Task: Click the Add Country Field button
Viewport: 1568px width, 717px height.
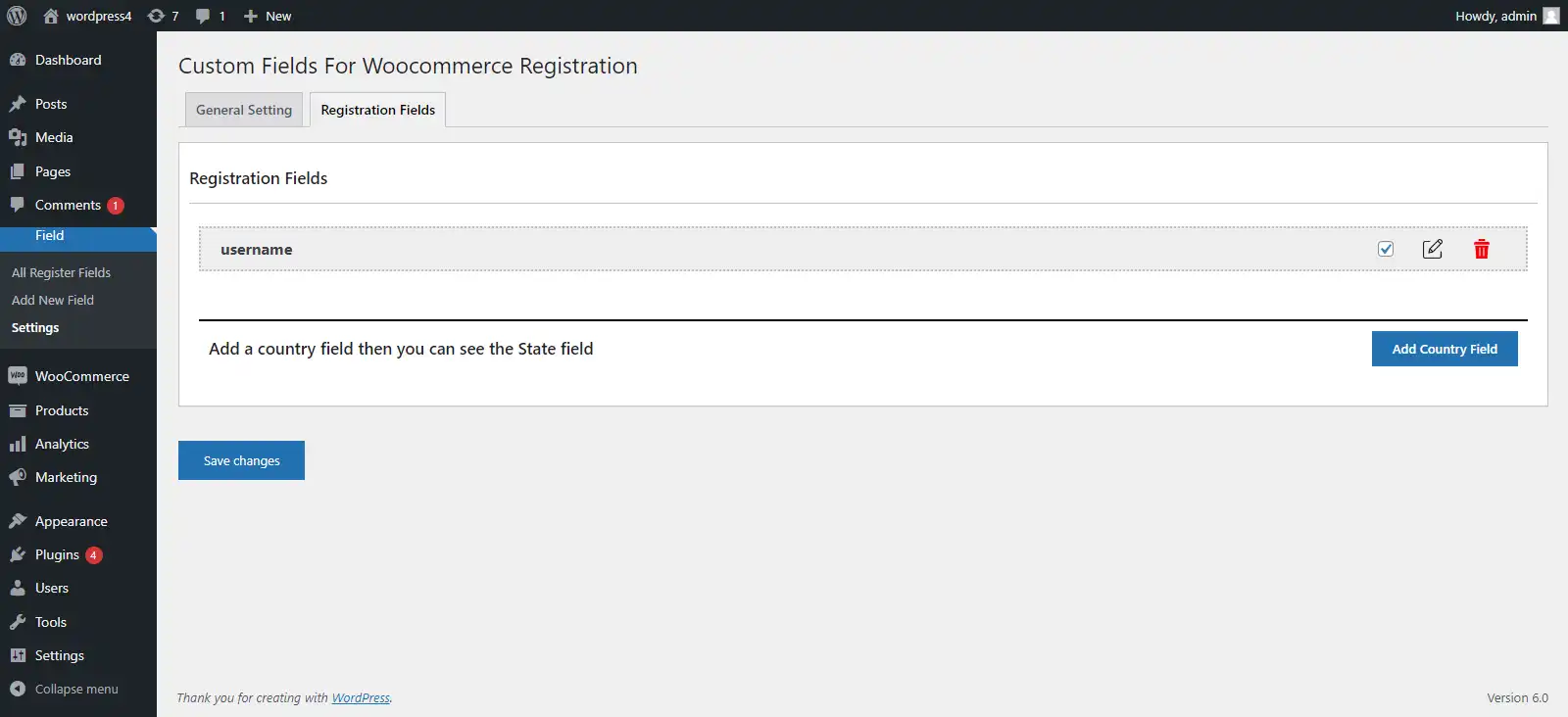Action: tap(1445, 349)
